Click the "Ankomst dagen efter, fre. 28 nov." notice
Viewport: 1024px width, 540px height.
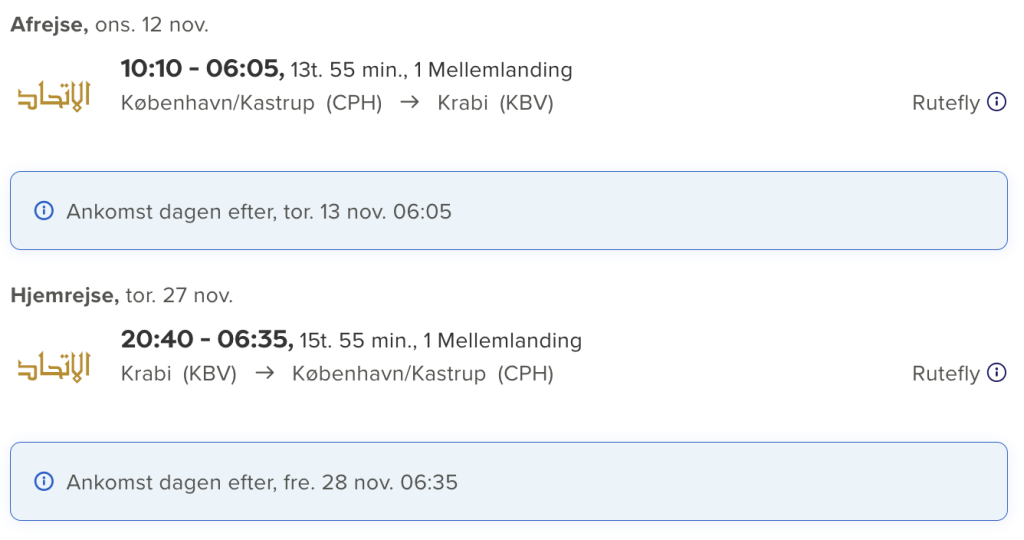[509, 482]
